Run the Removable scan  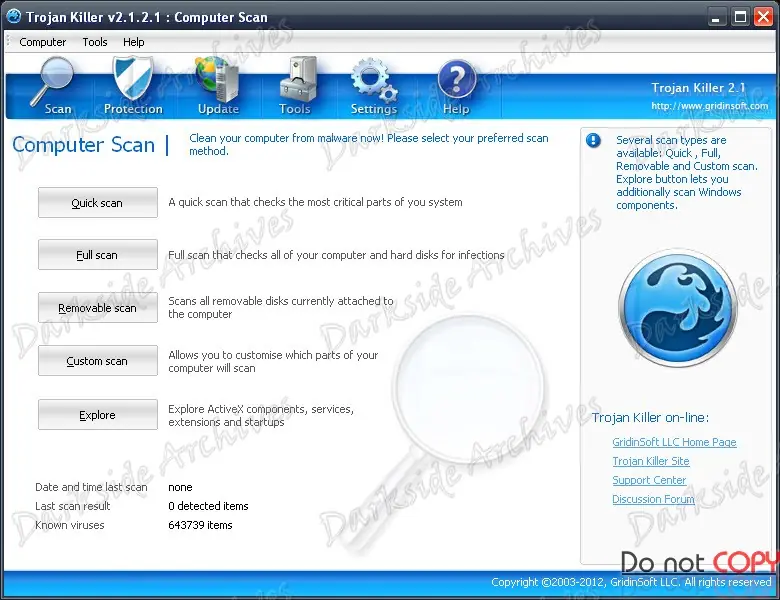(98, 308)
